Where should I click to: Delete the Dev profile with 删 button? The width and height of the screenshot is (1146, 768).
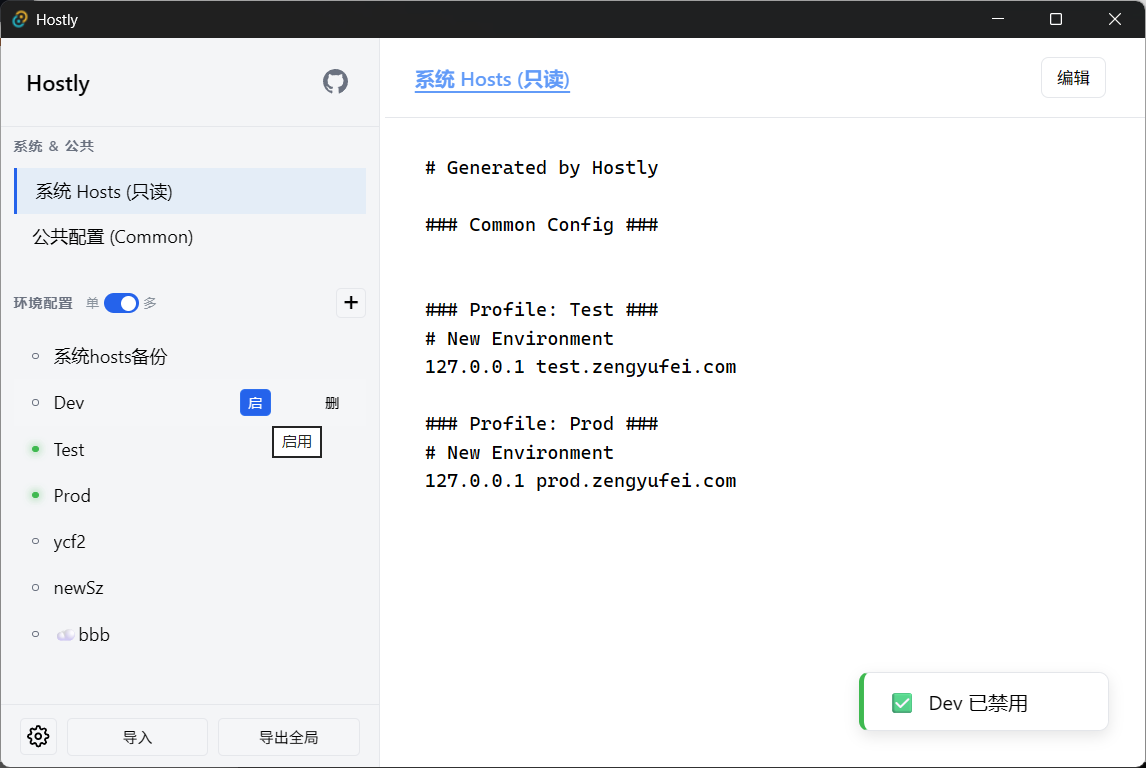click(x=332, y=403)
